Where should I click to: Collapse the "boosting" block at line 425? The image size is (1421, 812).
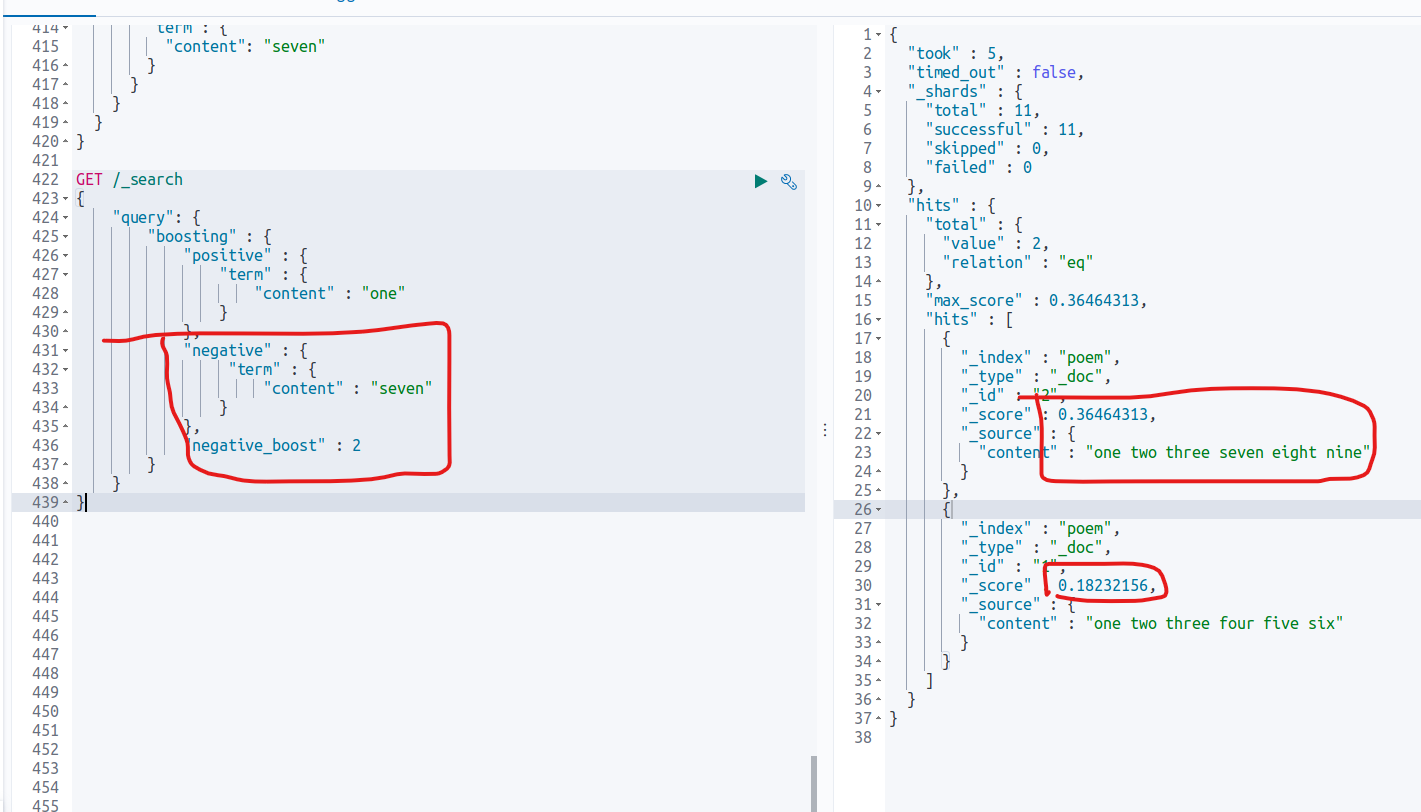(66, 237)
